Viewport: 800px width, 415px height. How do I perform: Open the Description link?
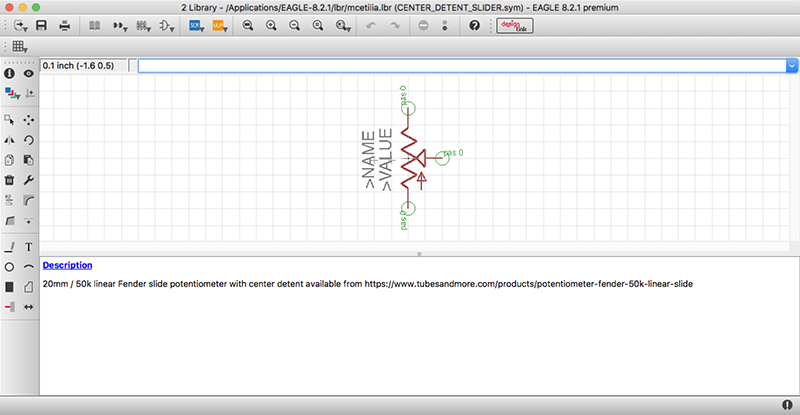click(x=67, y=265)
